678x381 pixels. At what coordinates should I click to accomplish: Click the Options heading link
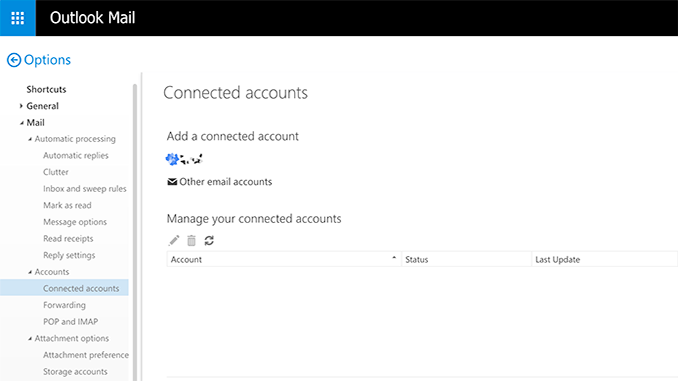[x=47, y=60]
